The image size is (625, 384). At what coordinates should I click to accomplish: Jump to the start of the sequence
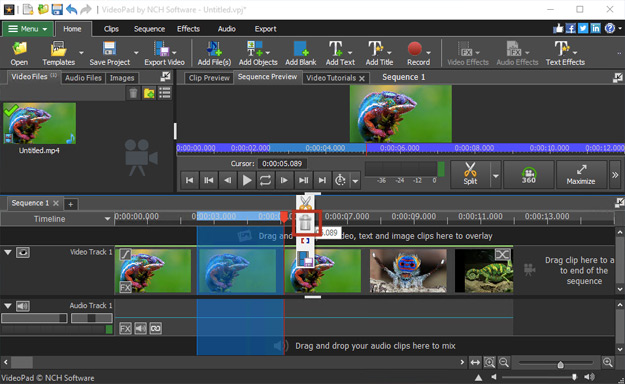[189, 181]
